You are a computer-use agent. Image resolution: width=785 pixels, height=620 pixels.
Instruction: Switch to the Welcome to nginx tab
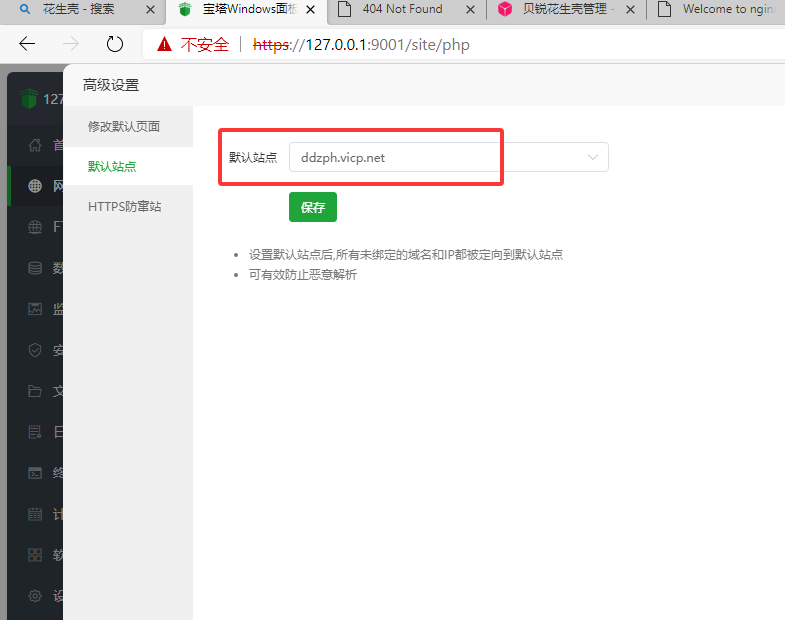point(717,11)
